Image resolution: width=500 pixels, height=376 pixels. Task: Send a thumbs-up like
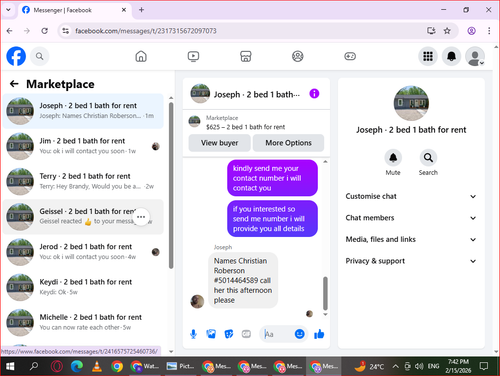(x=319, y=334)
